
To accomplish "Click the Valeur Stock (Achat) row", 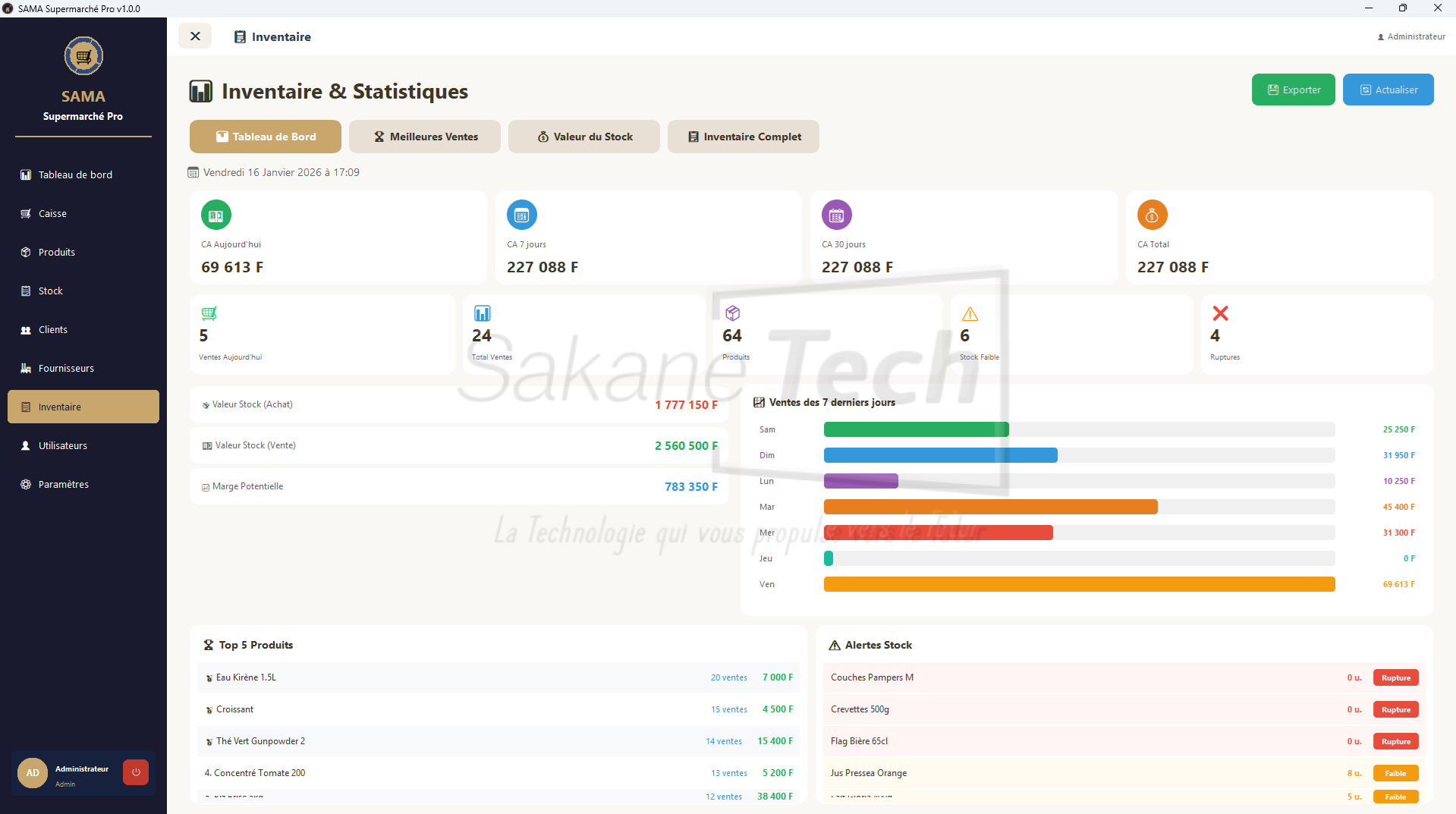I will click(x=459, y=404).
